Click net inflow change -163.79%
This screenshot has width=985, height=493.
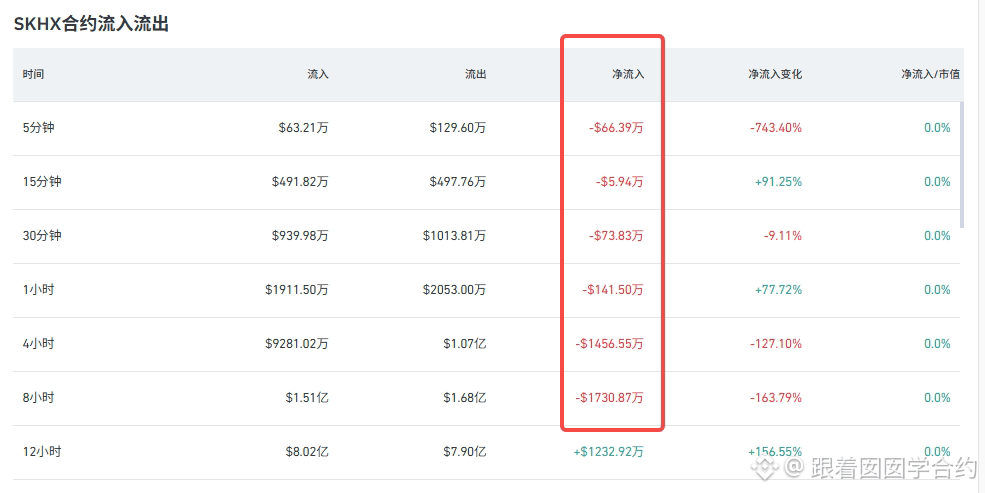click(x=776, y=398)
